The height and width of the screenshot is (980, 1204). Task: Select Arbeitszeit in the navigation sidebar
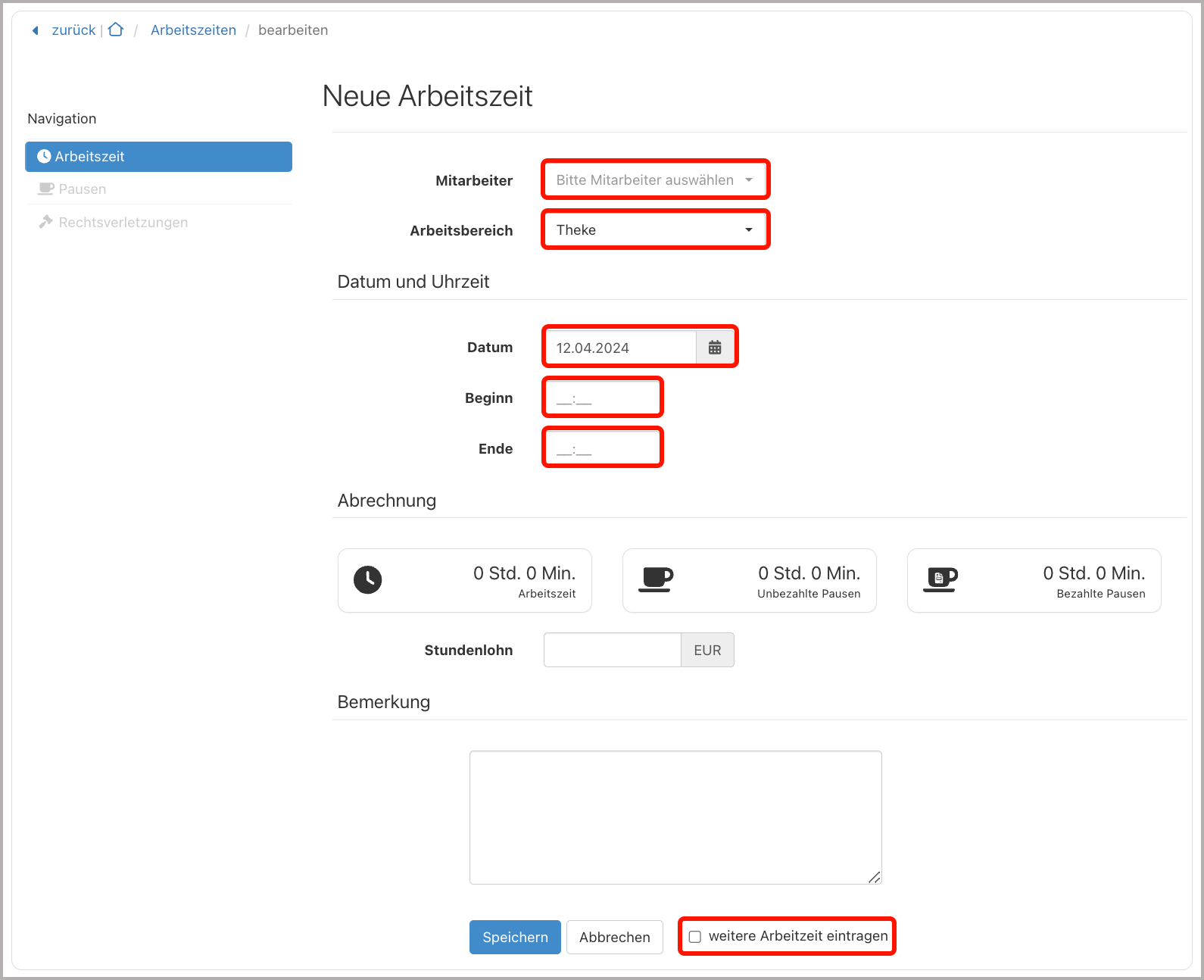tap(158, 157)
